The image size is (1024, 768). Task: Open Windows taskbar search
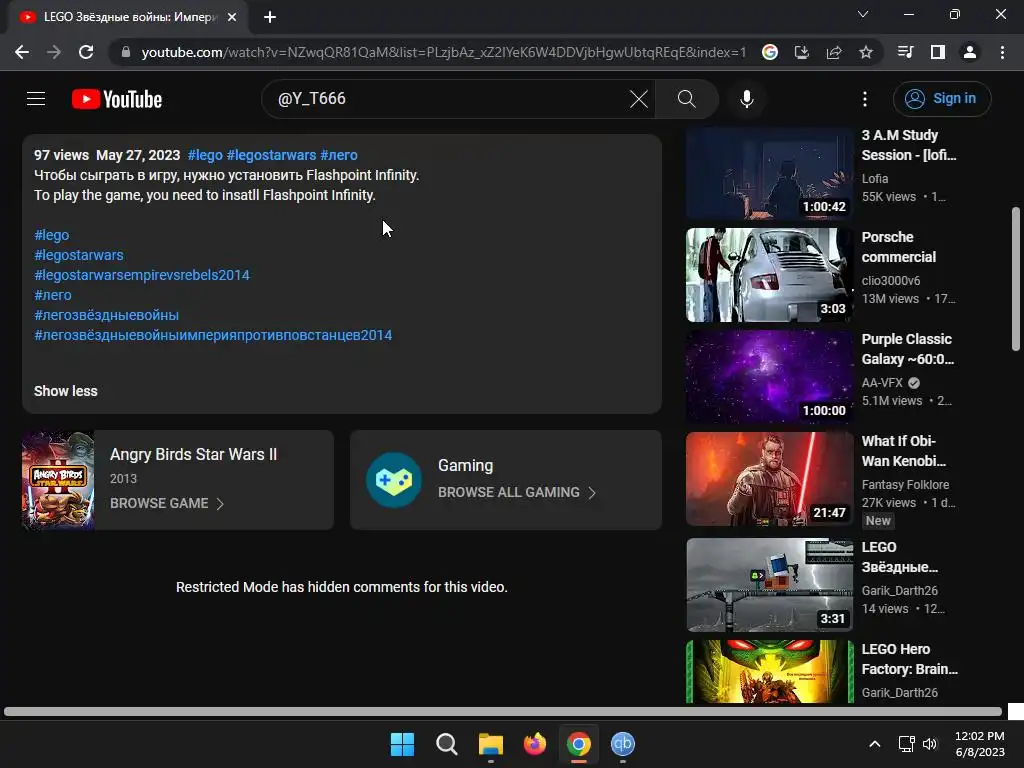[x=447, y=744]
